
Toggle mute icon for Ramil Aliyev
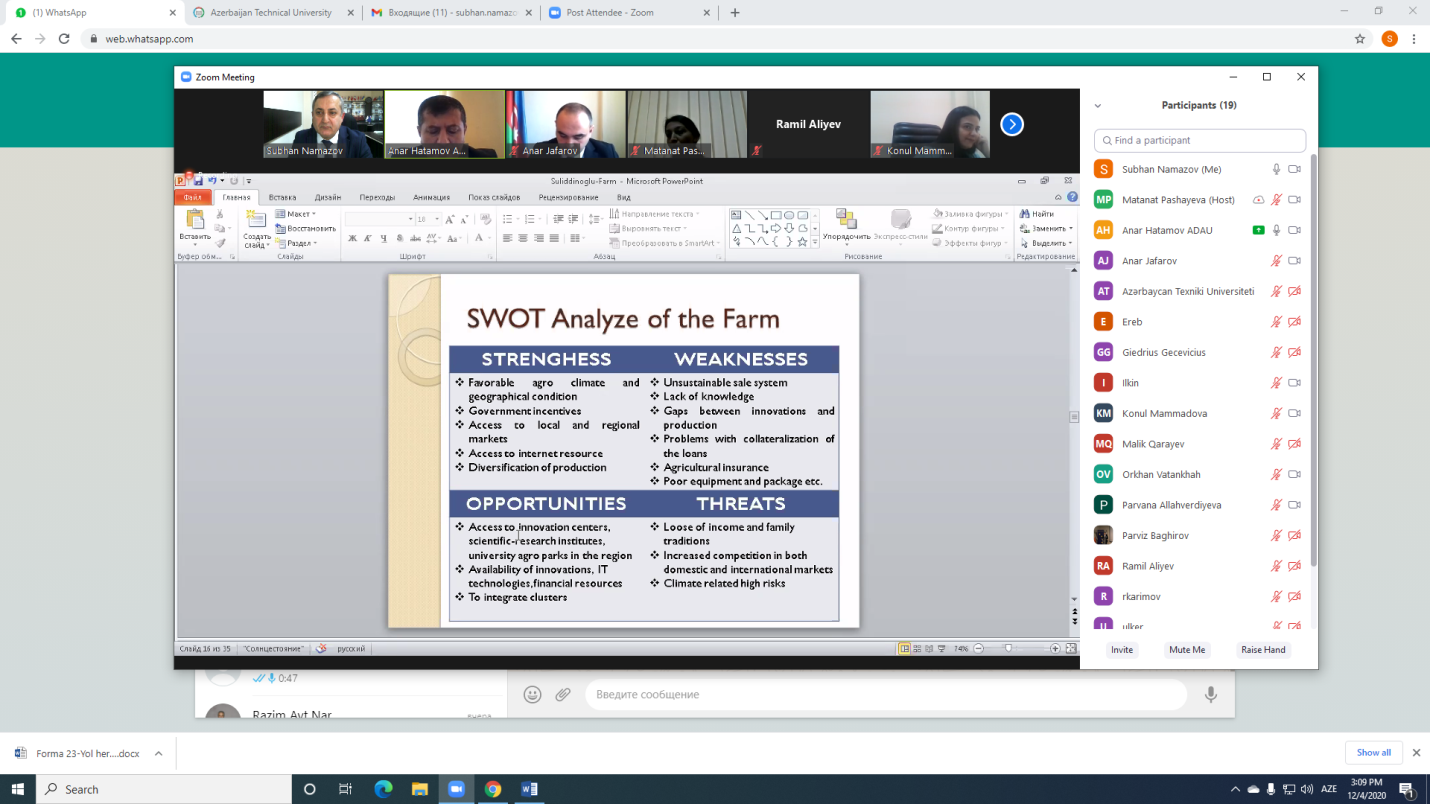(x=1276, y=566)
